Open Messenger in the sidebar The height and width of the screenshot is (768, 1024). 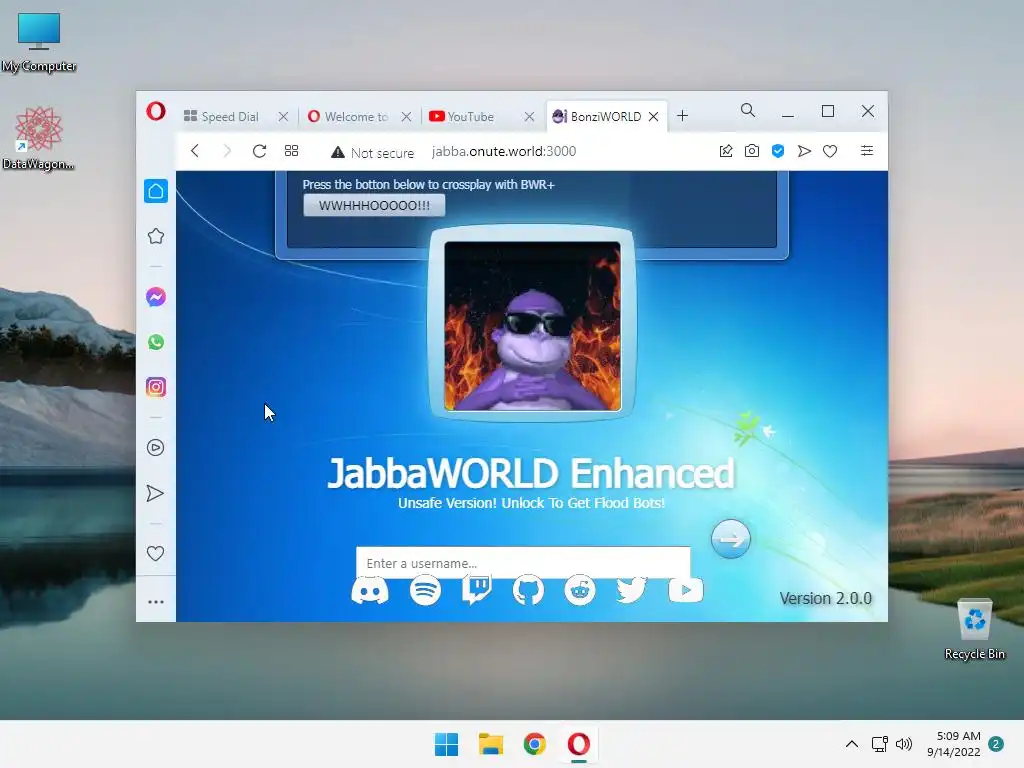point(155,297)
